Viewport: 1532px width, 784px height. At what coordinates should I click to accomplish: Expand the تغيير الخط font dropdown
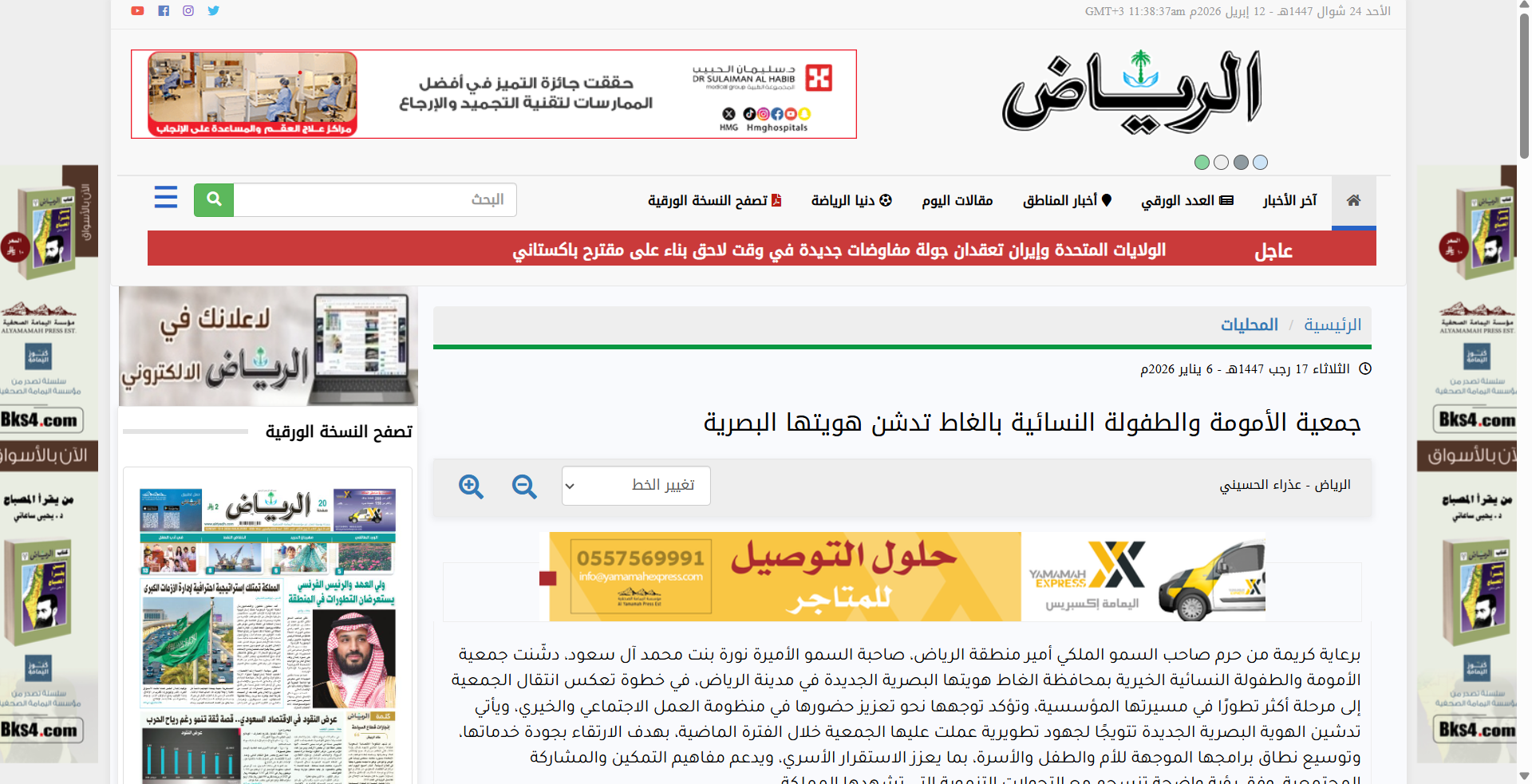coord(636,486)
